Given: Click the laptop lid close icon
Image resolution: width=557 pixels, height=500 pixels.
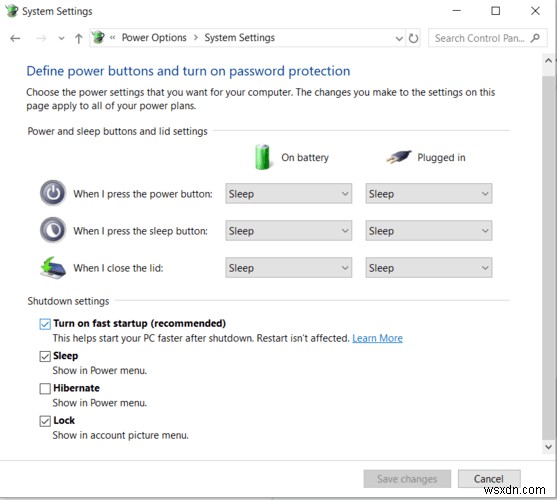Looking at the screenshot, I should (x=53, y=268).
